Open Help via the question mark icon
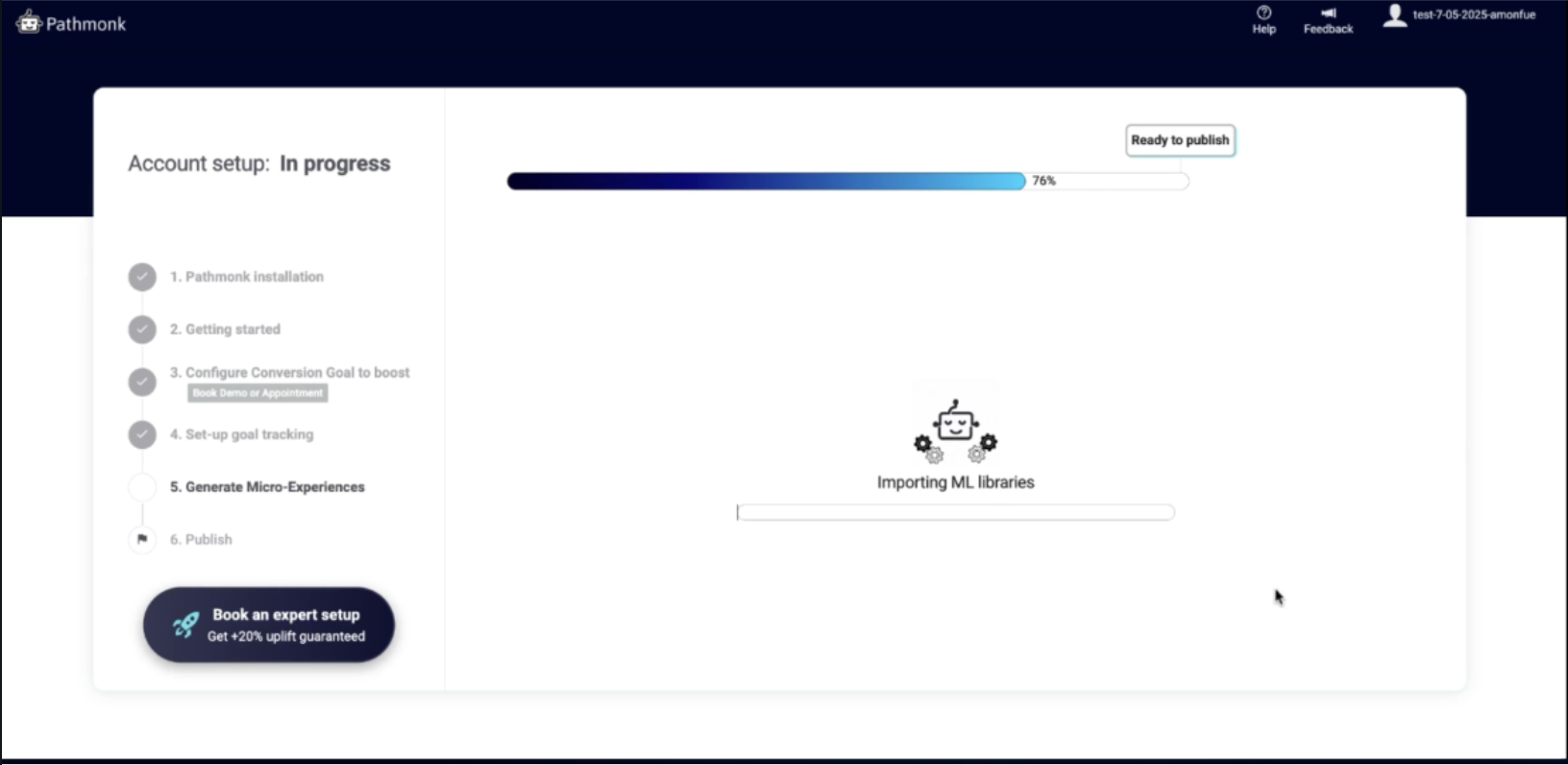The width and height of the screenshot is (1568, 765). [x=1263, y=12]
